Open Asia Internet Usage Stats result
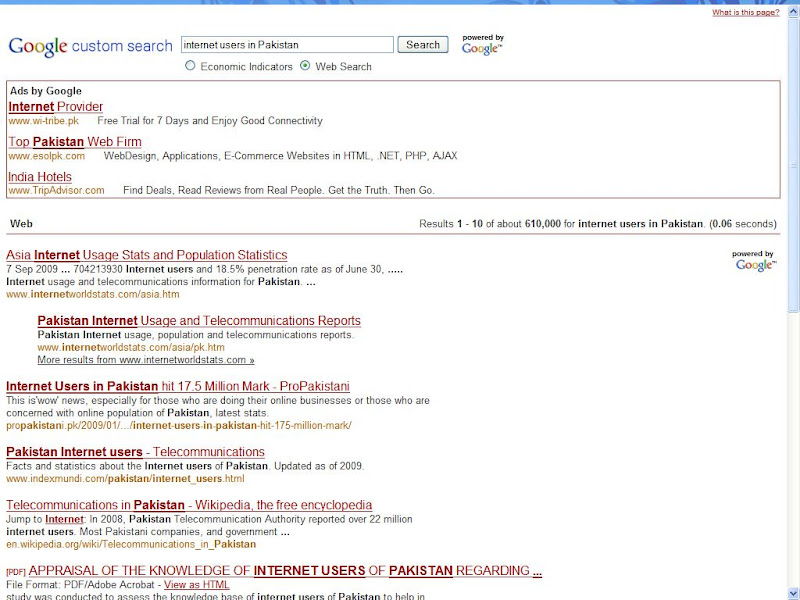This screenshot has height=600, width=800. [147, 255]
